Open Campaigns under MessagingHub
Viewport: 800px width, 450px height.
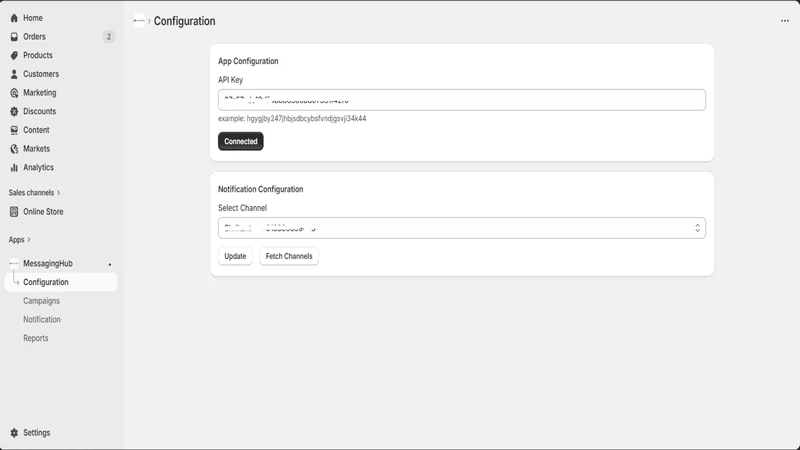coord(41,301)
